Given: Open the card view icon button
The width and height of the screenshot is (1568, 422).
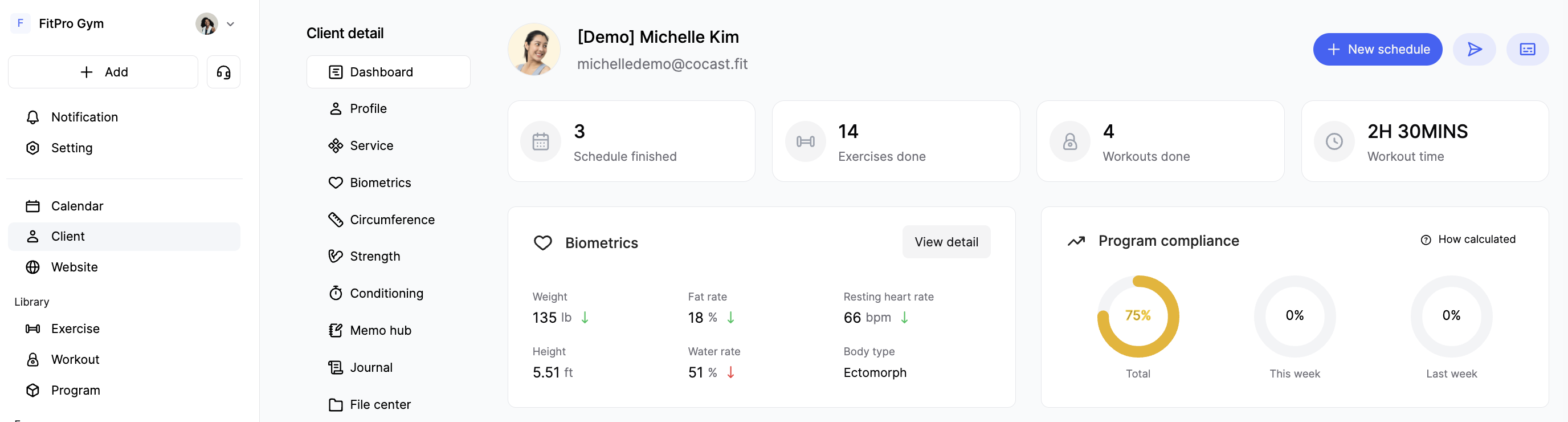Looking at the screenshot, I should [1526, 49].
